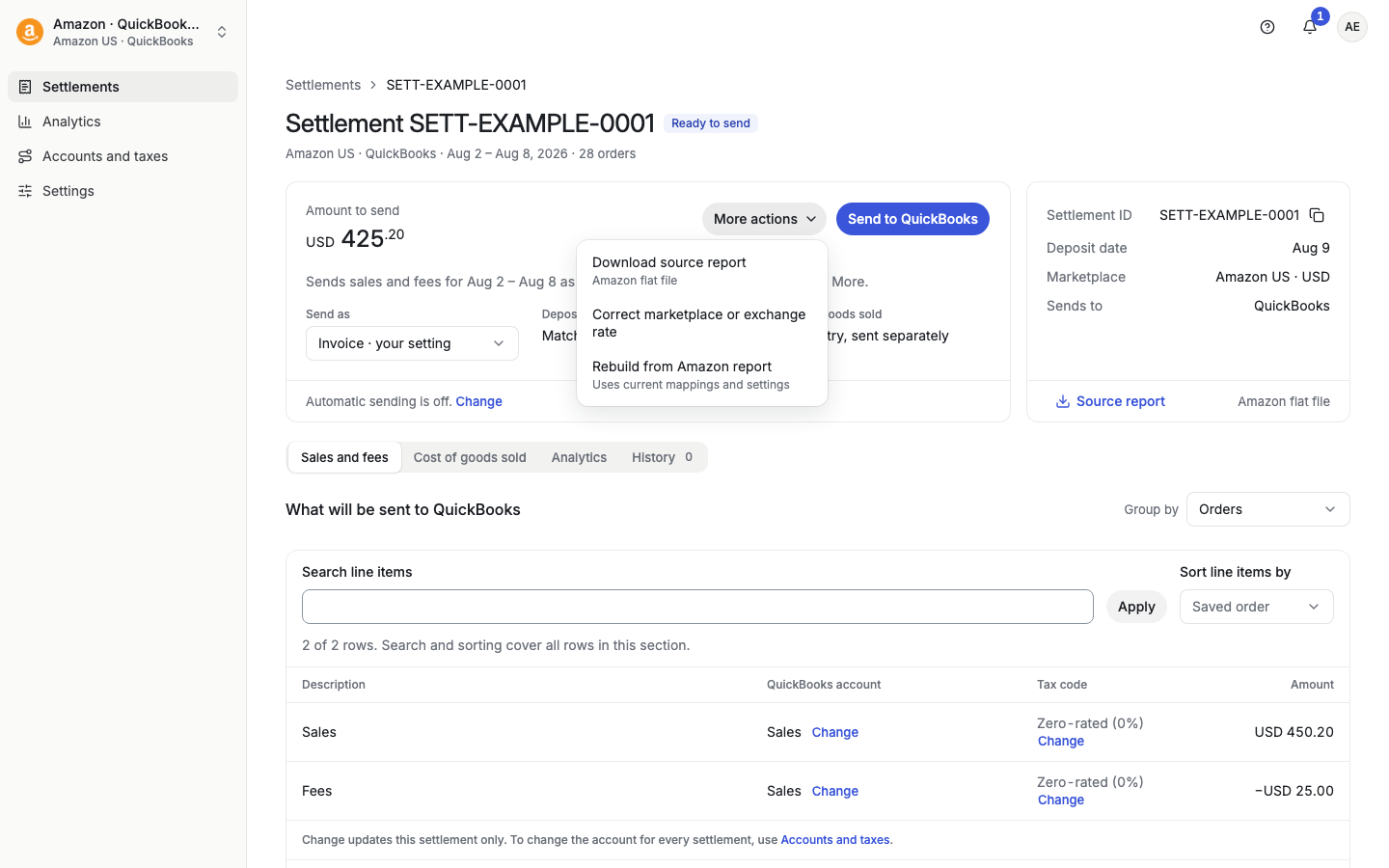Image resolution: width=1389 pixels, height=868 pixels.
Task: Change the QuickBooks account for Fees row
Action: 835,791
